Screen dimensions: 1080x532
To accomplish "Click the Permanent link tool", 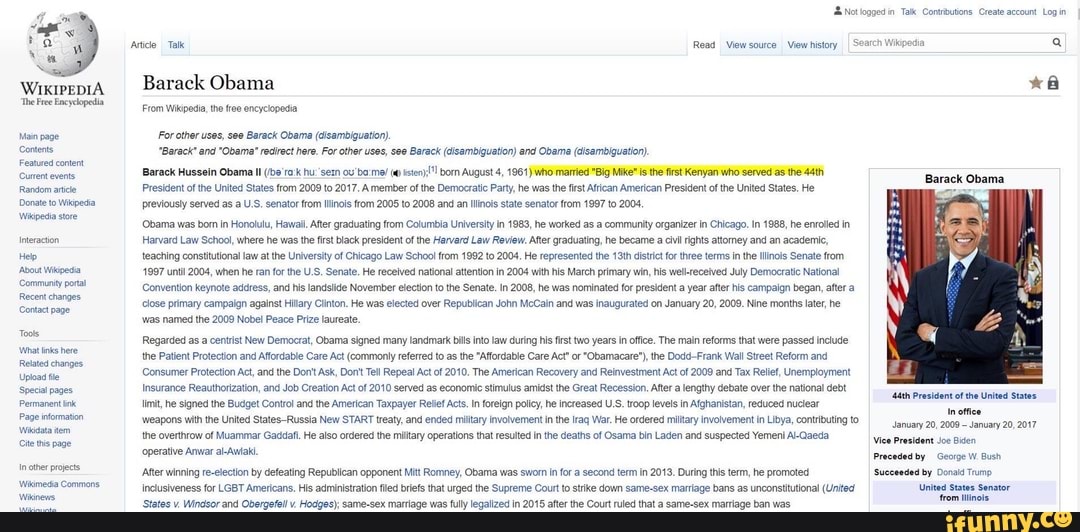I will 48,404.
